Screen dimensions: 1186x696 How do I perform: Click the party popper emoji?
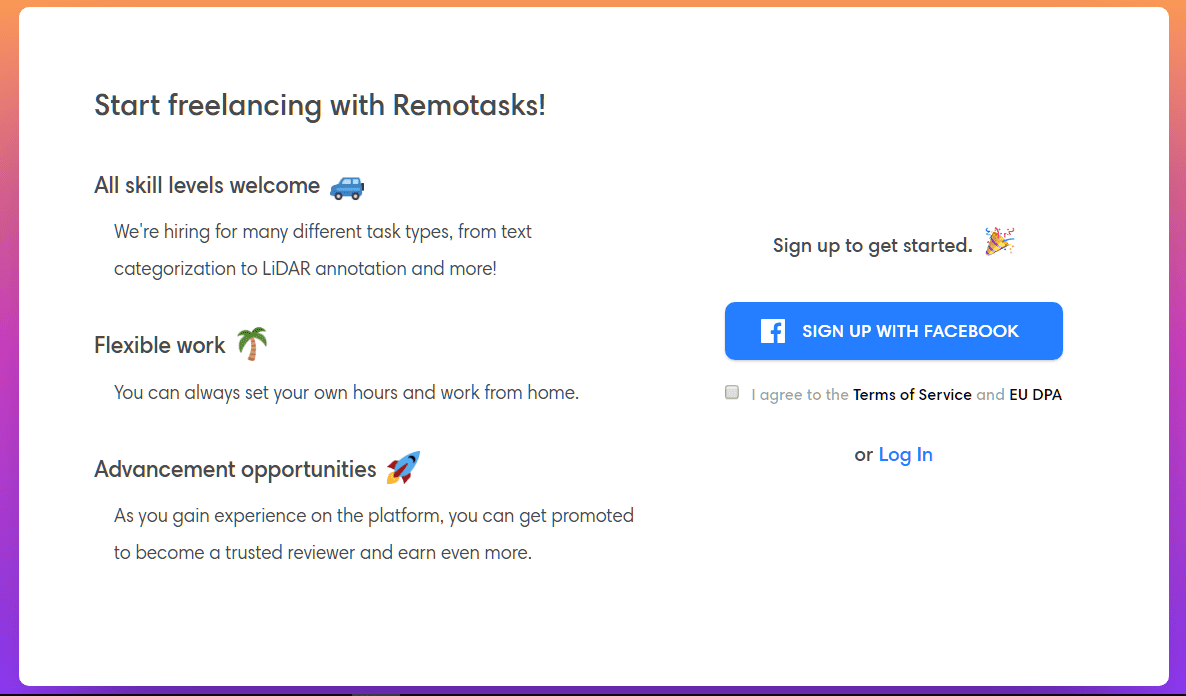point(1000,240)
